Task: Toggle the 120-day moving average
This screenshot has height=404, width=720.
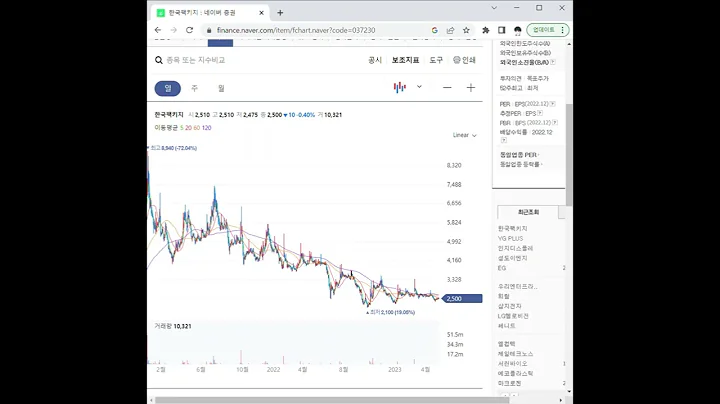Action: point(207,128)
